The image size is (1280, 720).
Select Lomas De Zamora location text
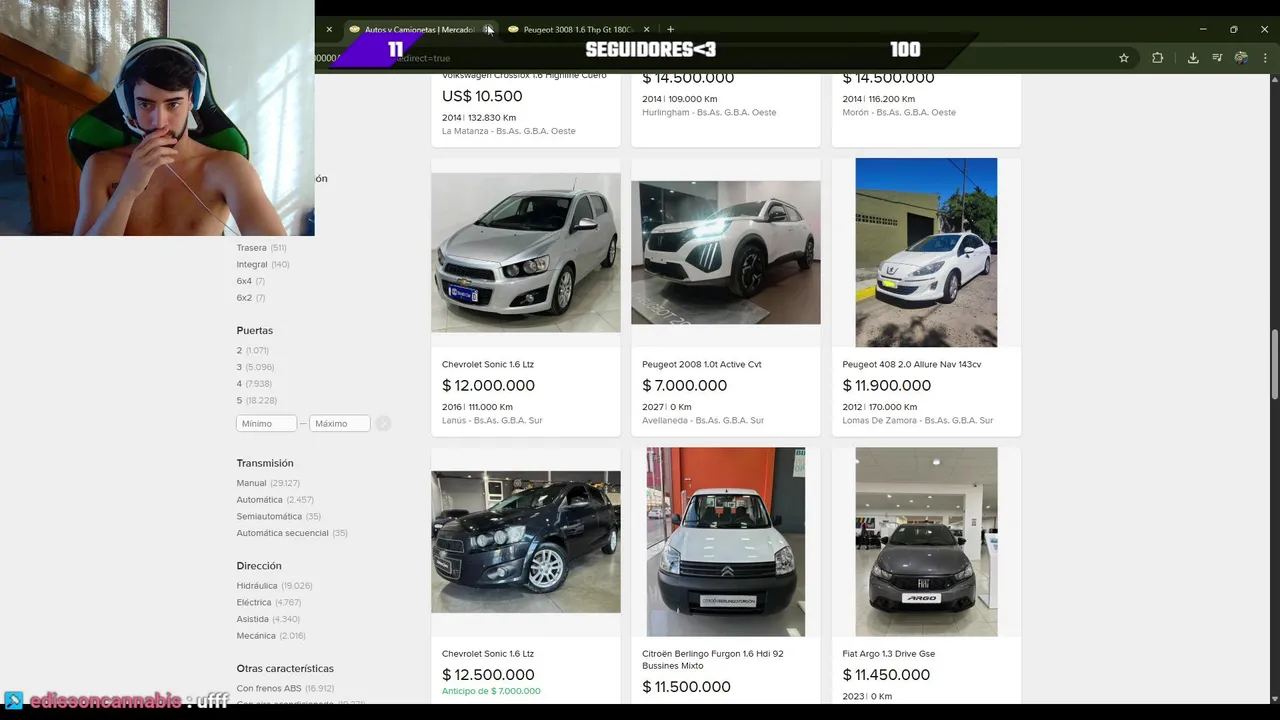918,420
